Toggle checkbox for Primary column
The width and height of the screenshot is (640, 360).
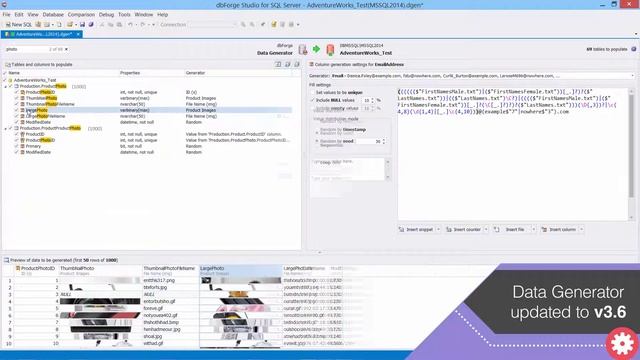(17, 146)
